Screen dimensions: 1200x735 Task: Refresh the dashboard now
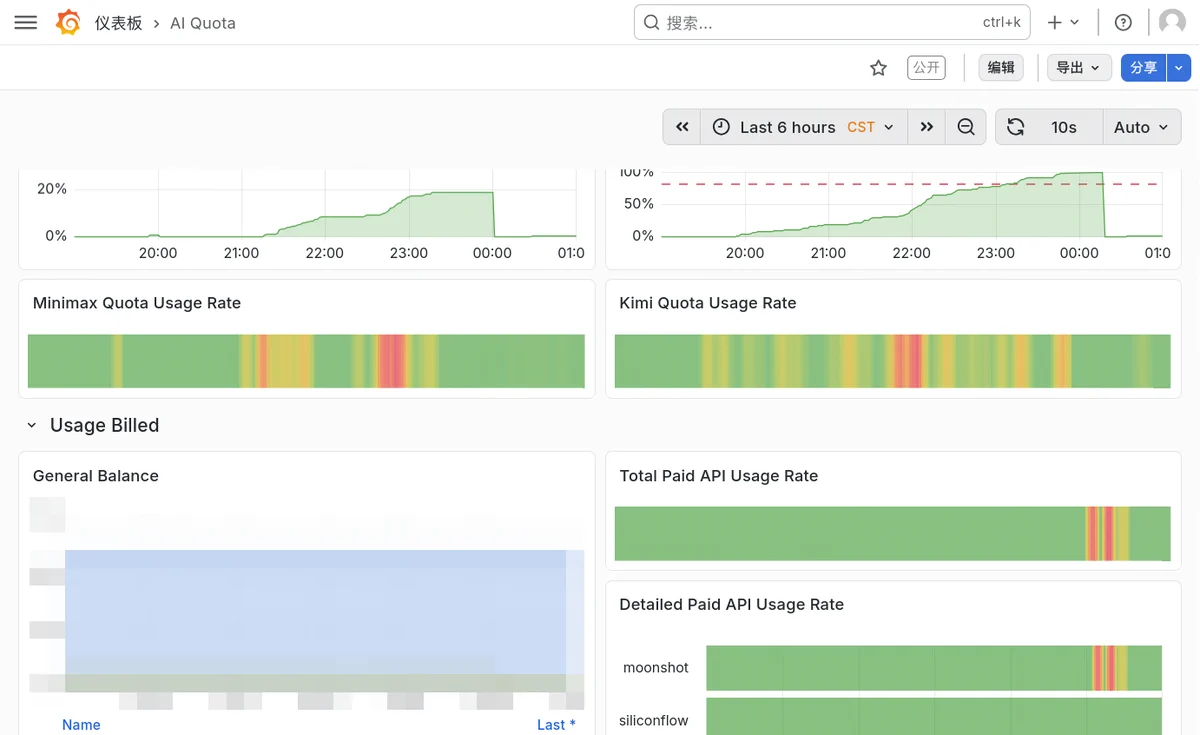1015,127
